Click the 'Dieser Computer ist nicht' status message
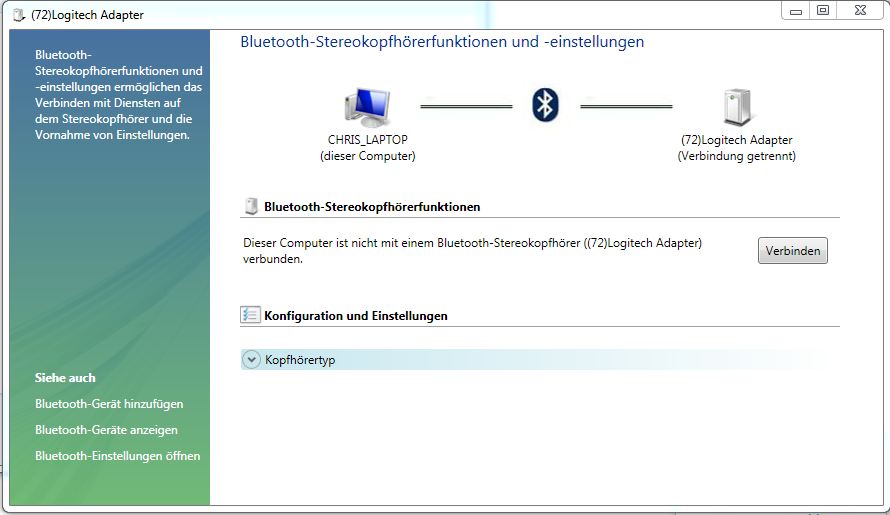This screenshot has width=890, height=515. (472, 251)
